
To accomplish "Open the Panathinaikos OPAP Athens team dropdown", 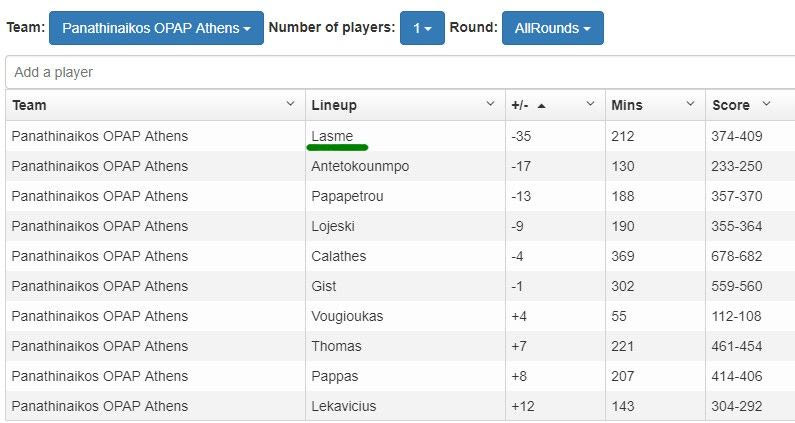I will point(156,28).
